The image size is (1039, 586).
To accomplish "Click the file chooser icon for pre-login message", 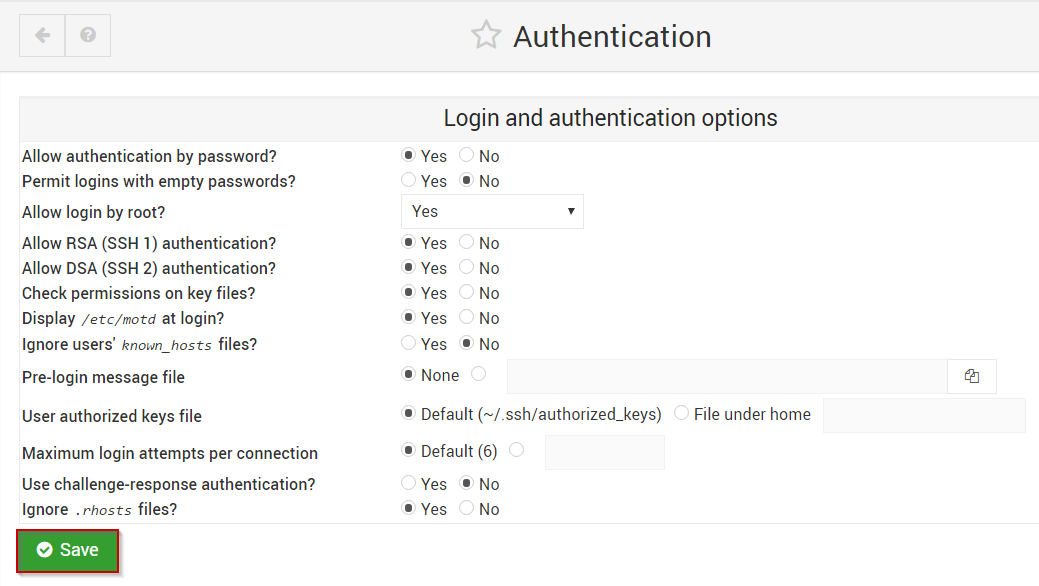I will point(971,377).
